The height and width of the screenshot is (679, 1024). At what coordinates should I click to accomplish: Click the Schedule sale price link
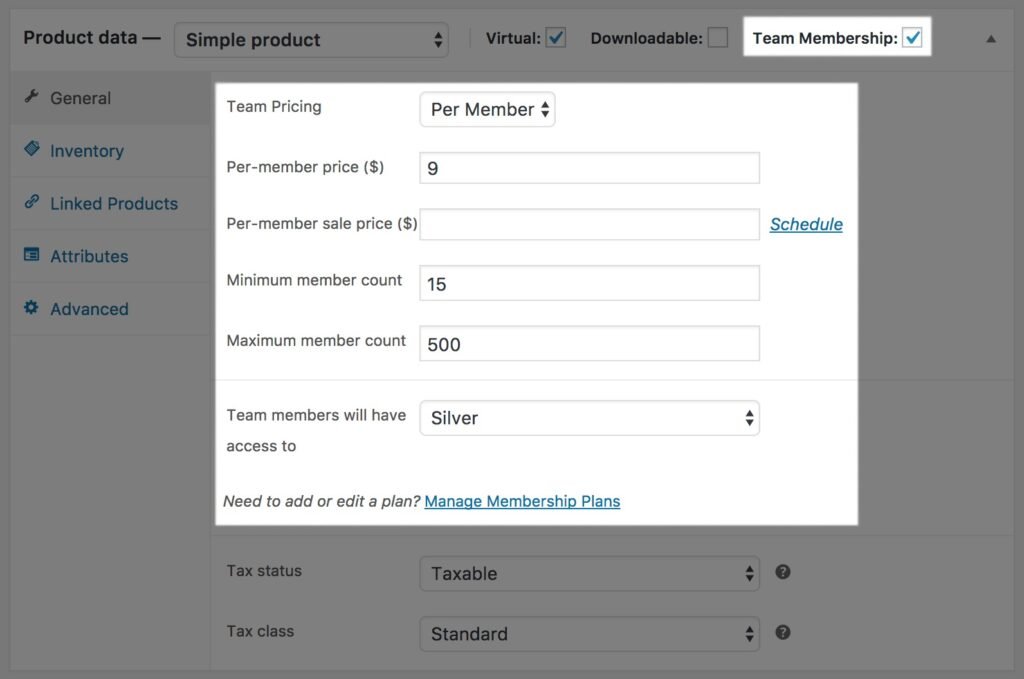(806, 224)
